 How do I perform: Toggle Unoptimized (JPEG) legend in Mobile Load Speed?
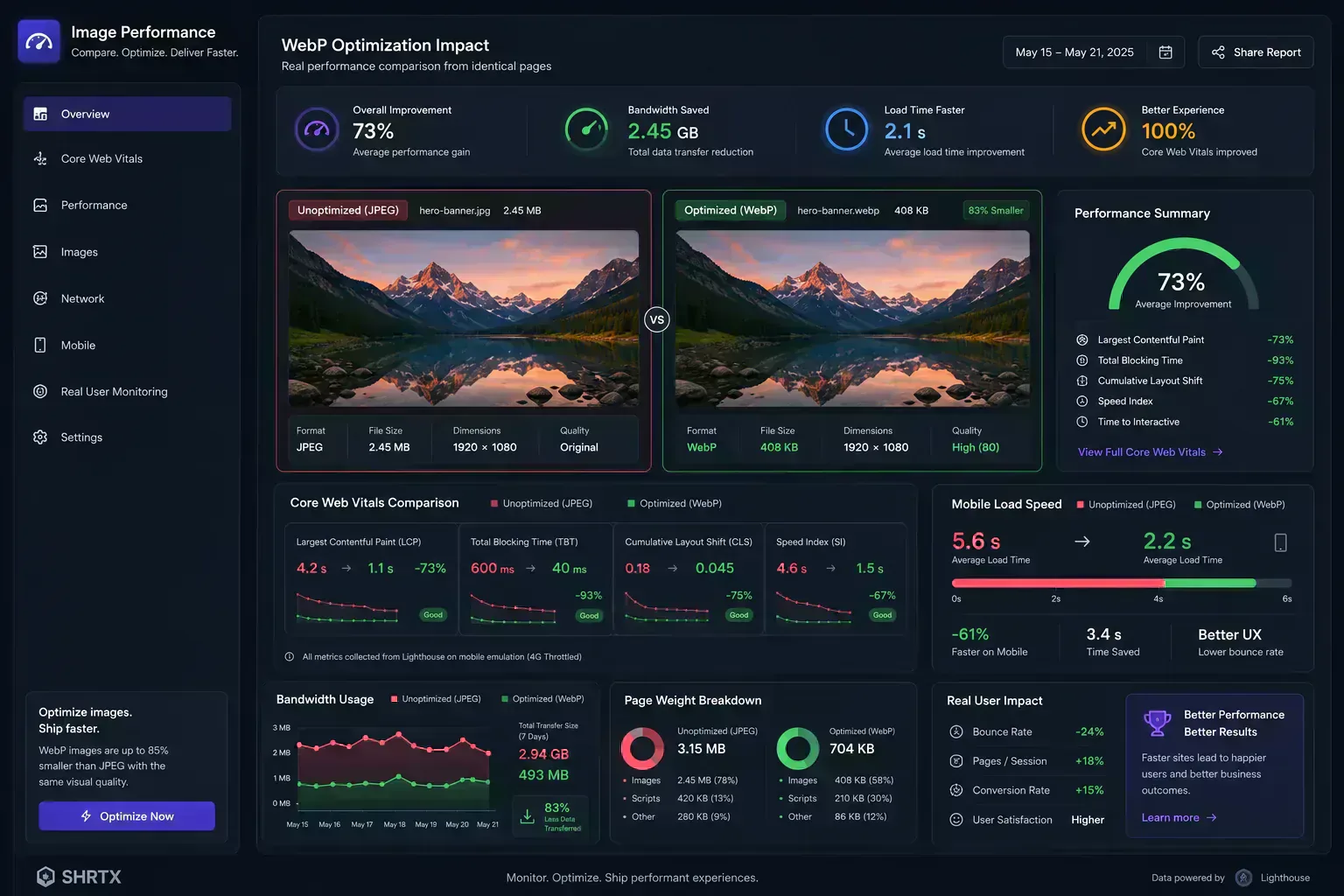point(1126,505)
